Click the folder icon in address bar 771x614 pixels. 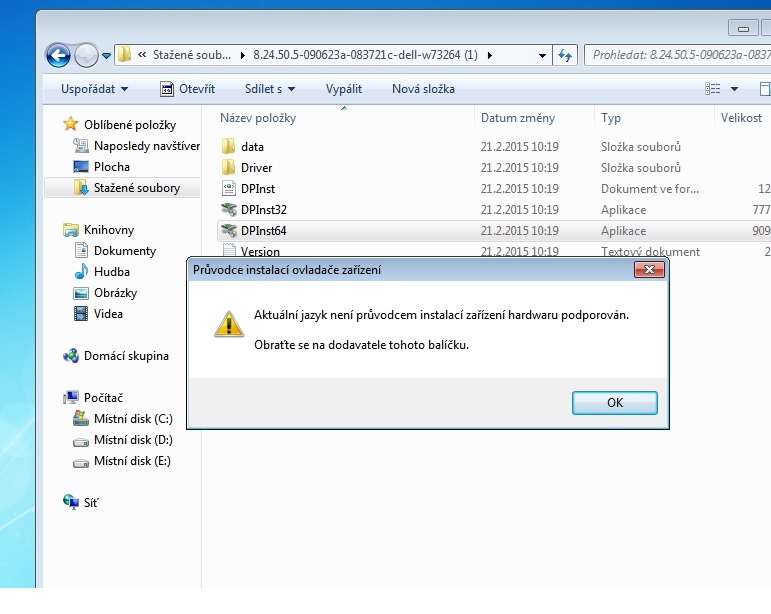(124, 55)
